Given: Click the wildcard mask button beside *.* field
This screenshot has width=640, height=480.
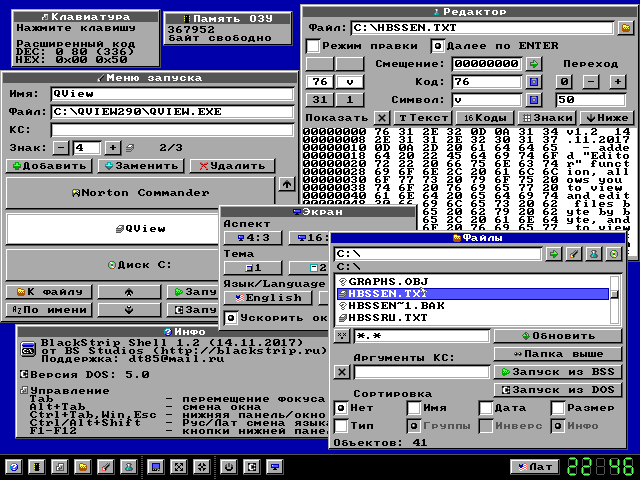Looking at the screenshot, I should click(x=342, y=336).
